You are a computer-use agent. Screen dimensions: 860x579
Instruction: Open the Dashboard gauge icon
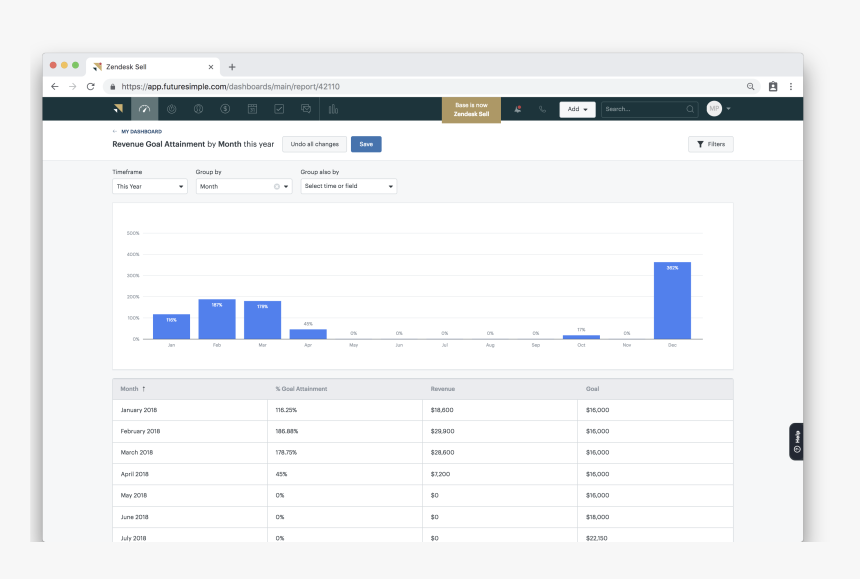coord(144,109)
